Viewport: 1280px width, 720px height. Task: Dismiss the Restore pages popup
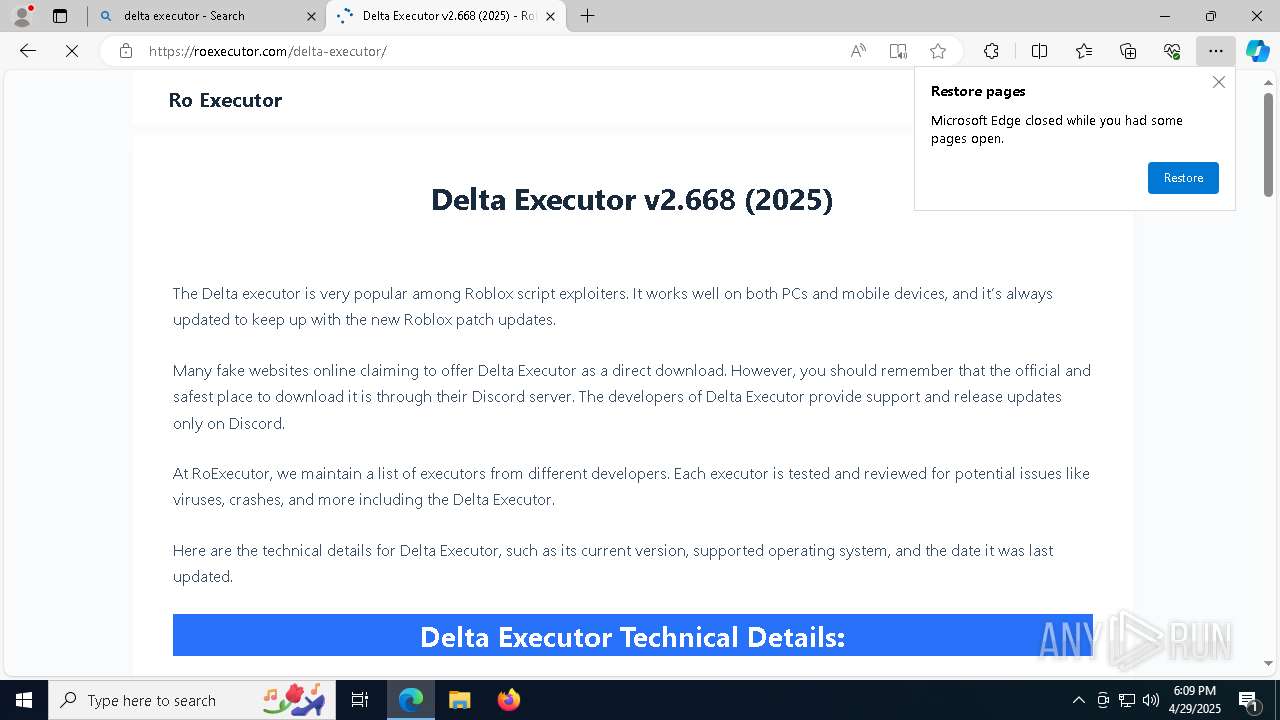1219,82
